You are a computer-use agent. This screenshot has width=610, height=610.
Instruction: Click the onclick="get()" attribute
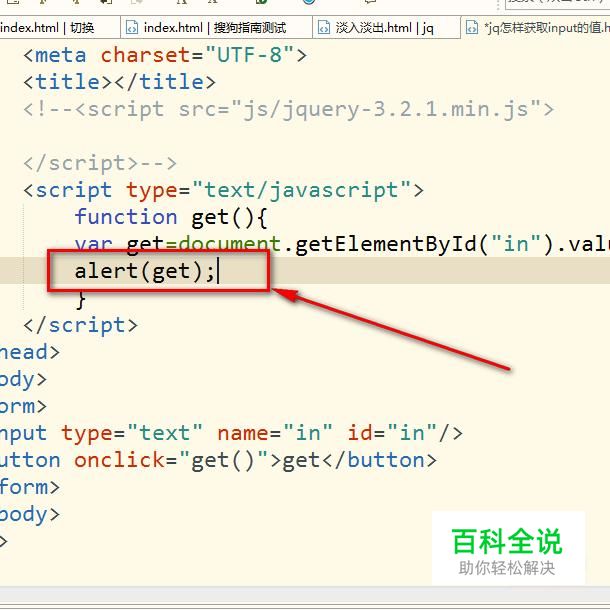coord(171,460)
